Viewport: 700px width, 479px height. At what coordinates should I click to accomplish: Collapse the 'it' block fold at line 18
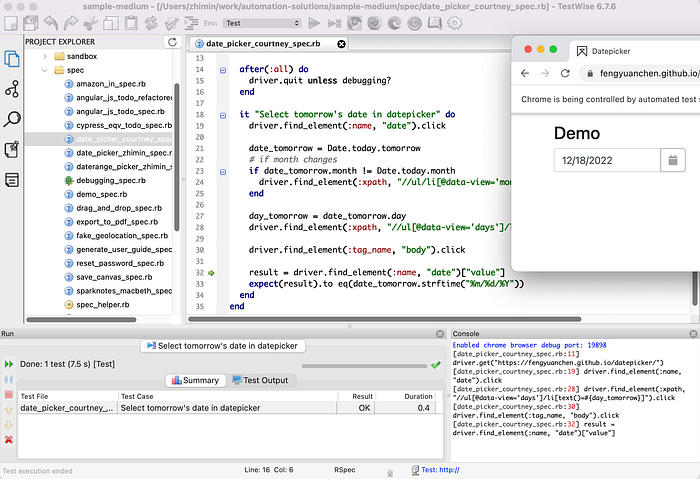click(x=223, y=115)
